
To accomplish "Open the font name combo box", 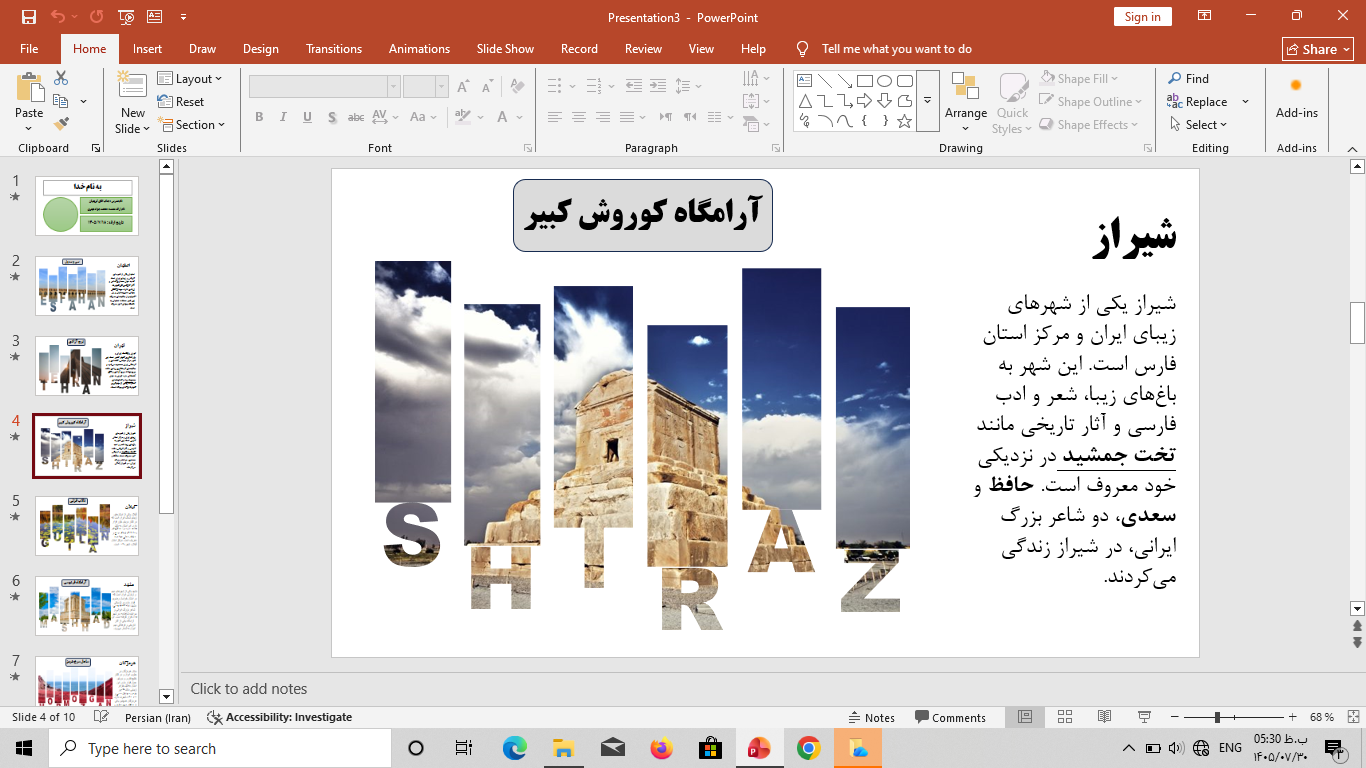I will (324, 87).
